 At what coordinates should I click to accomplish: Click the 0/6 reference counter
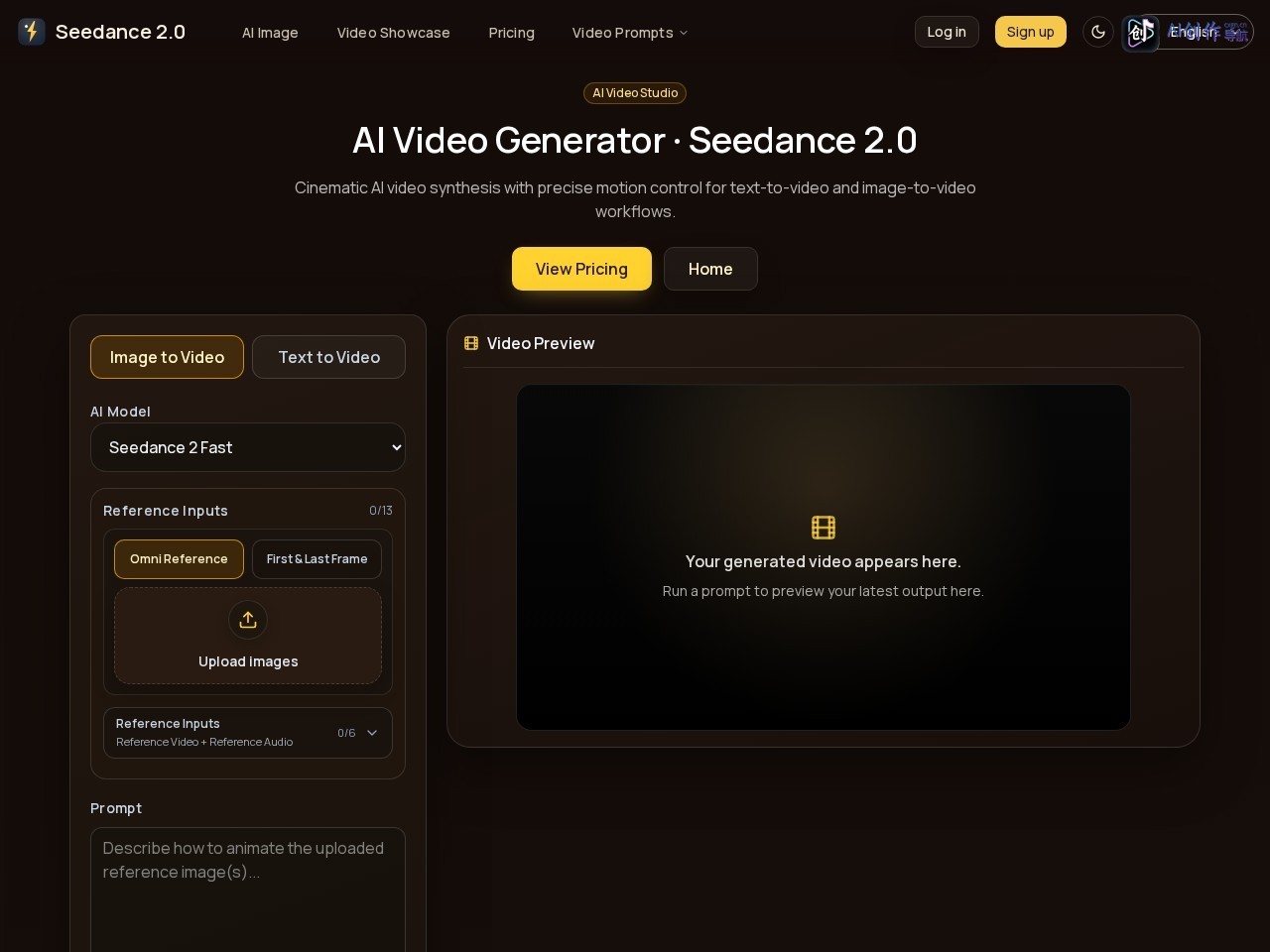click(x=346, y=733)
